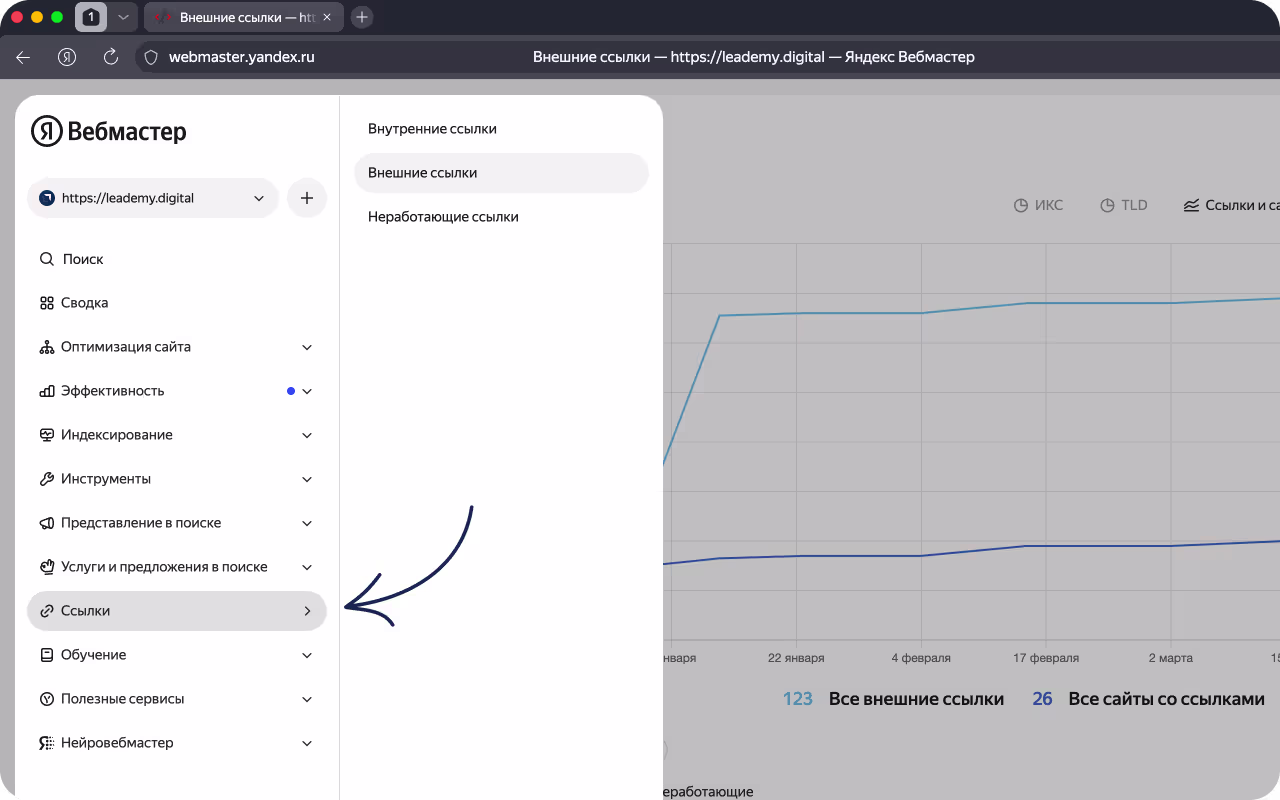Click the blue dot next to Эффективность

click(x=291, y=391)
